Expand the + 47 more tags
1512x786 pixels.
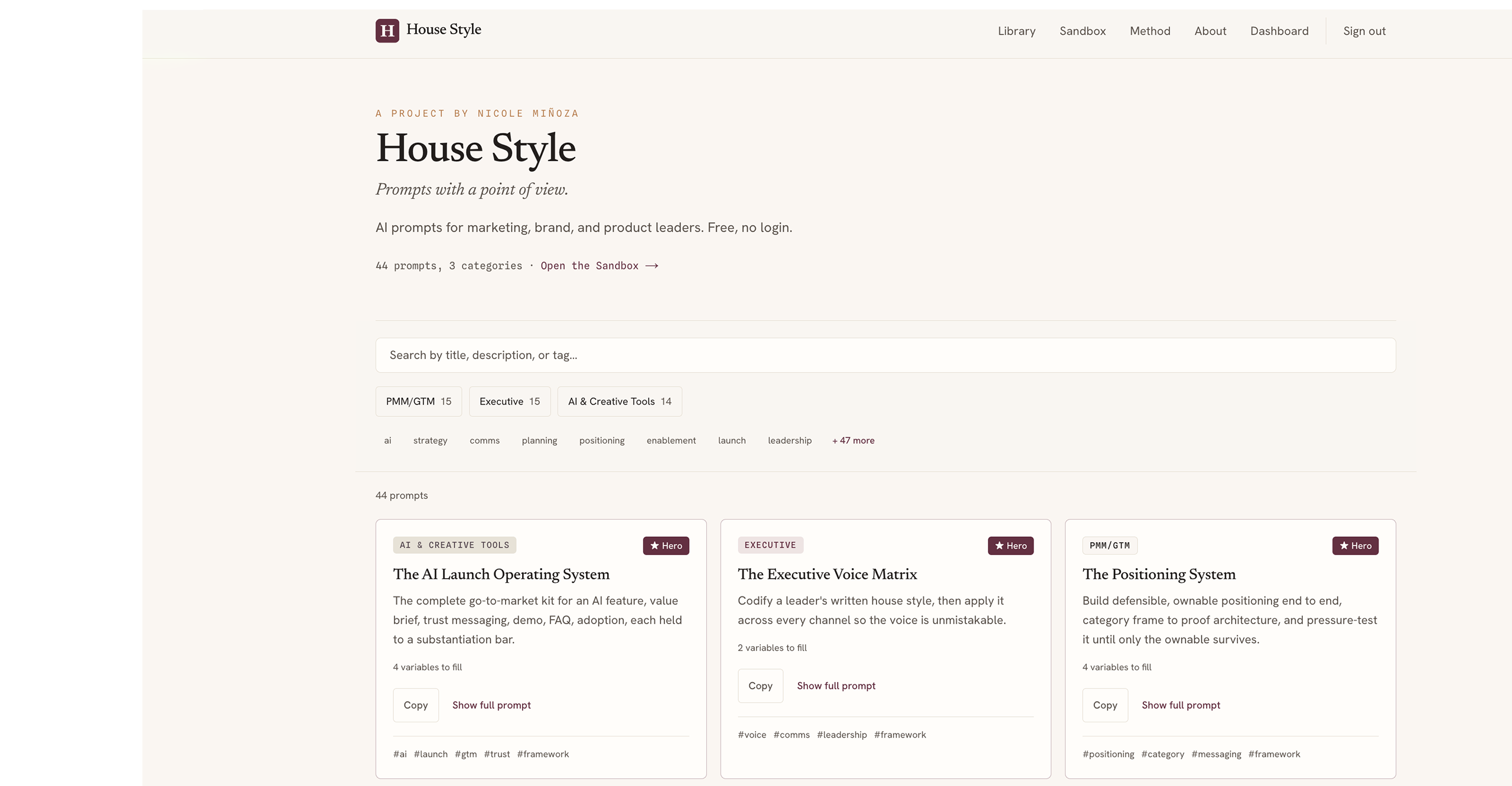click(853, 441)
